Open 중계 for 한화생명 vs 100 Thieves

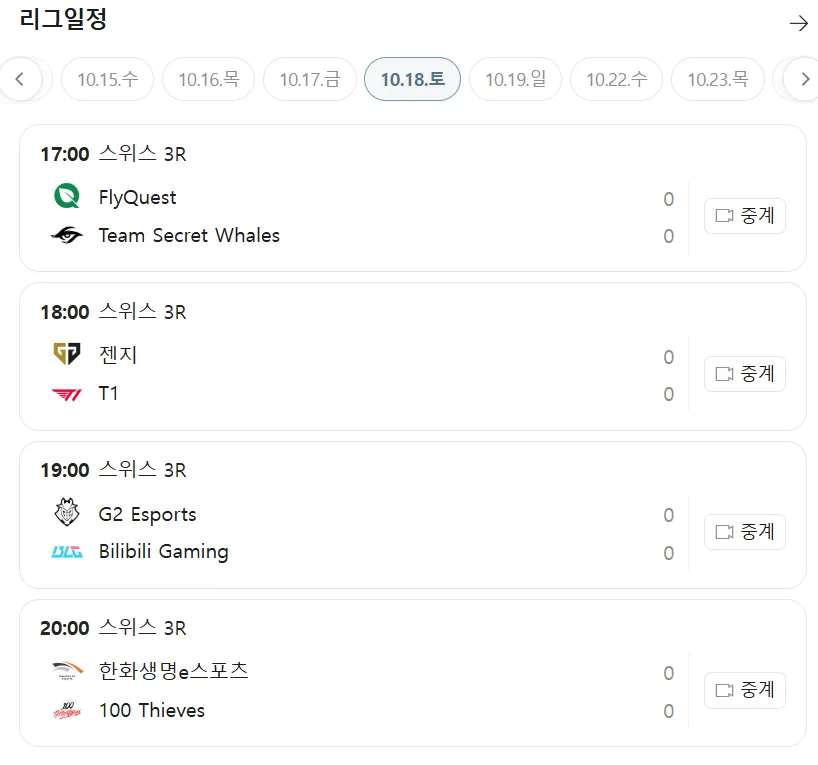click(x=745, y=690)
